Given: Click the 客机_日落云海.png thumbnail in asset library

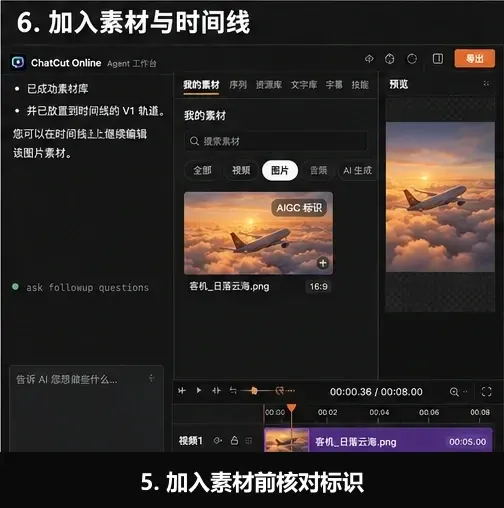Looking at the screenshot, I should [258, 233].
